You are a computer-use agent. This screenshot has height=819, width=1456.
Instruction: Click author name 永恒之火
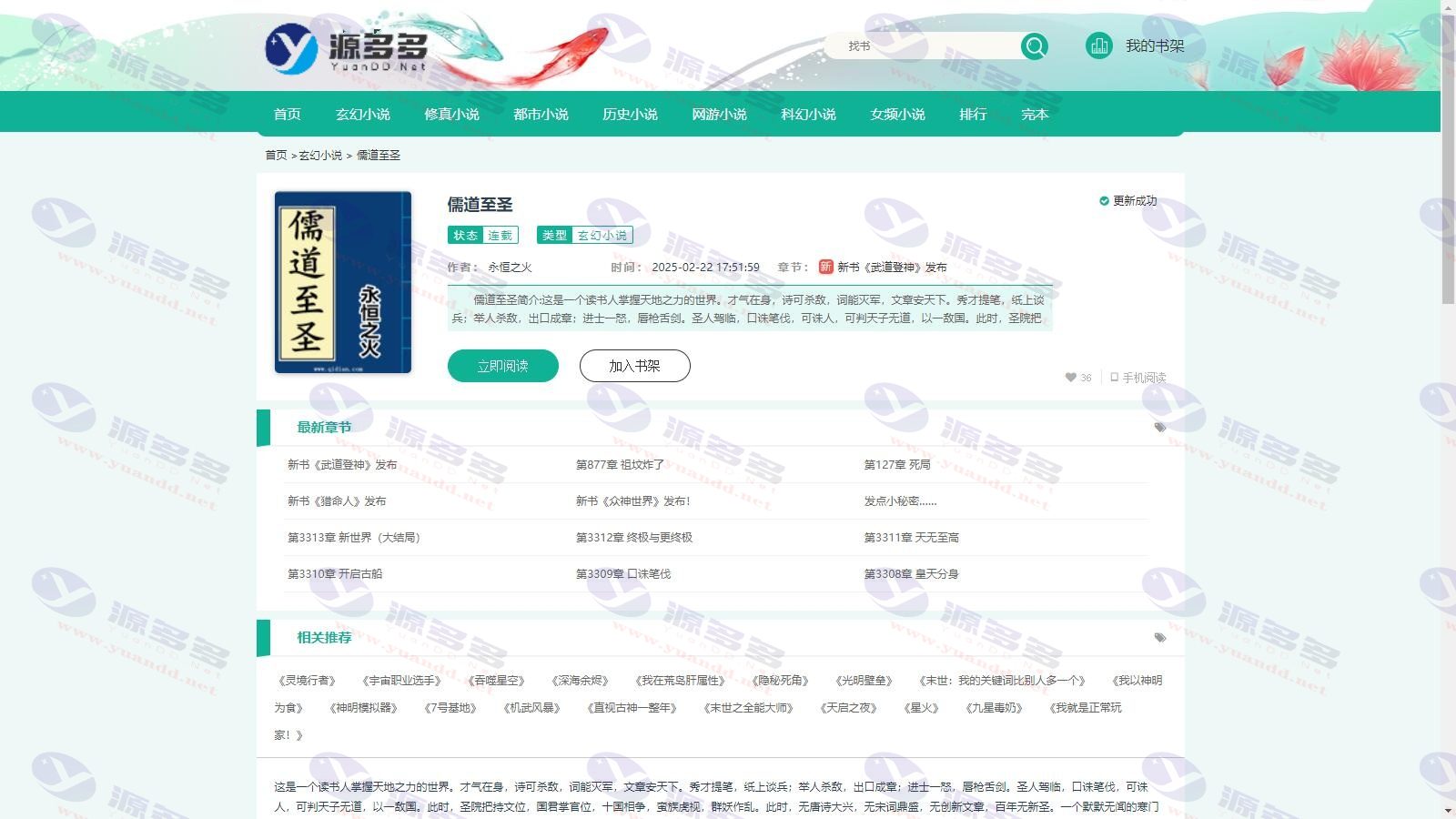510,268
